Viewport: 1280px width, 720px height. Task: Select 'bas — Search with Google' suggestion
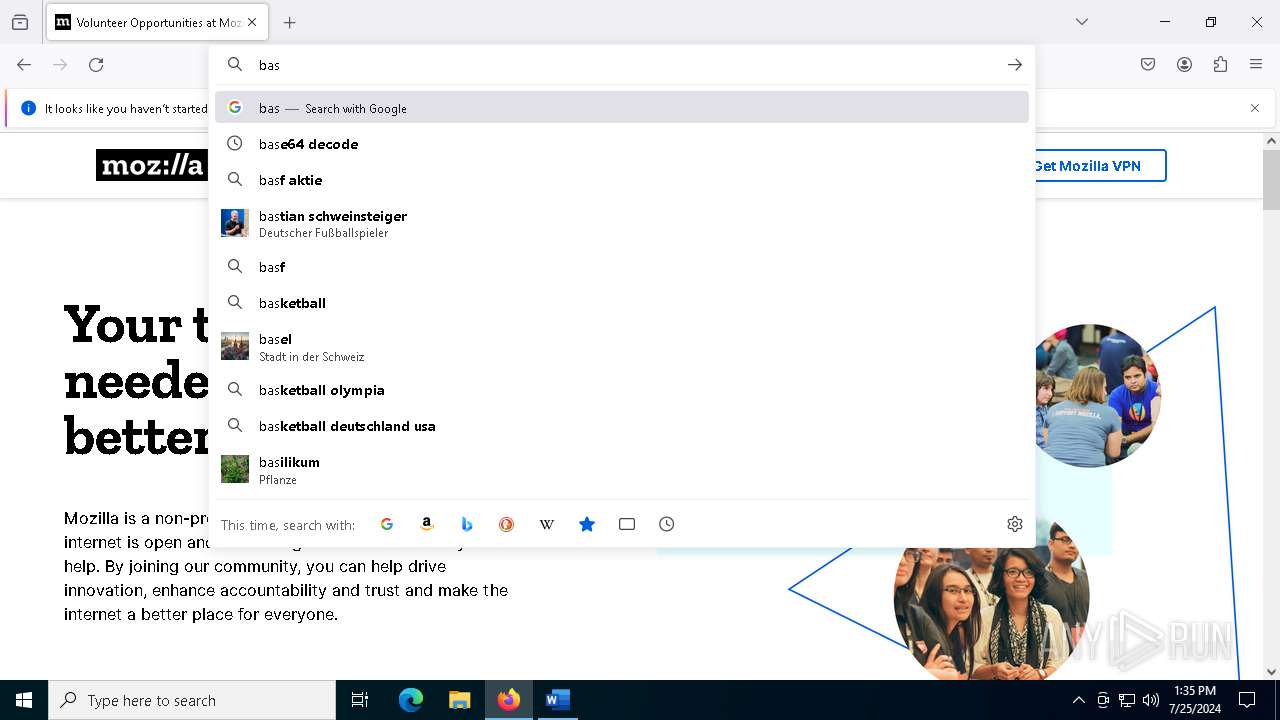pyautogui.click(x=622, y=108)
